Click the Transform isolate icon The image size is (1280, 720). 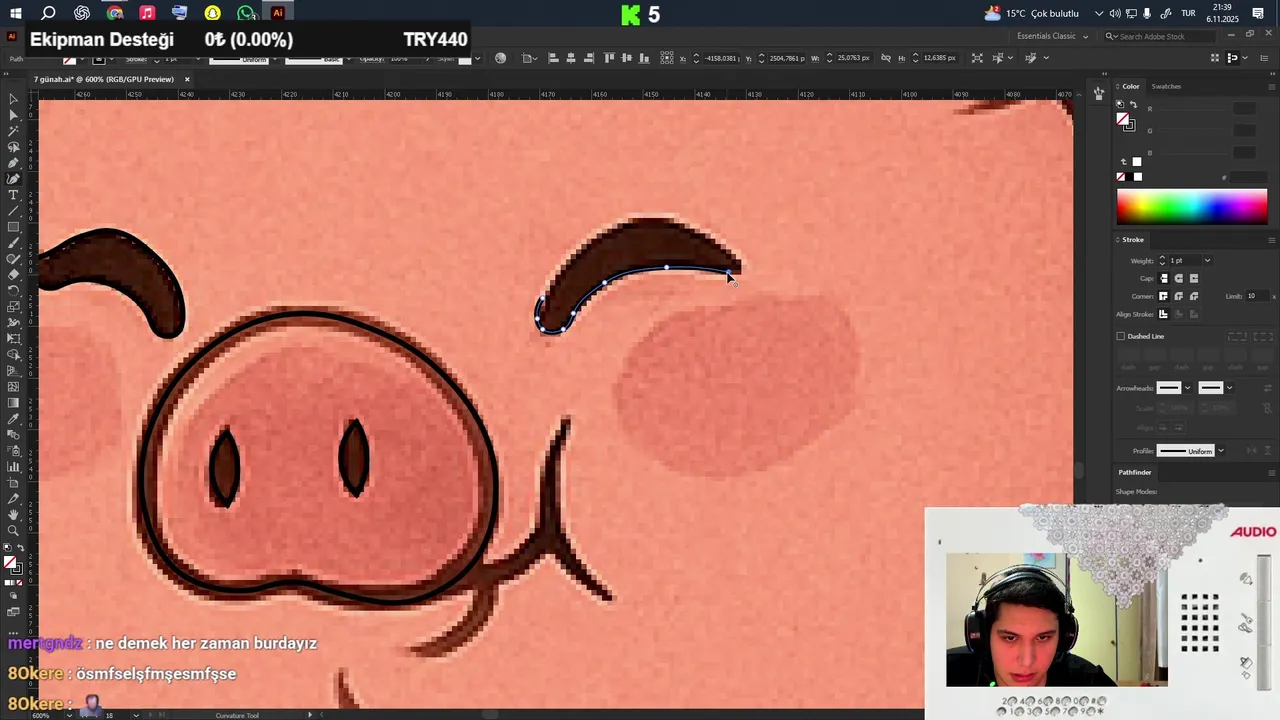(x=977, y=58)
